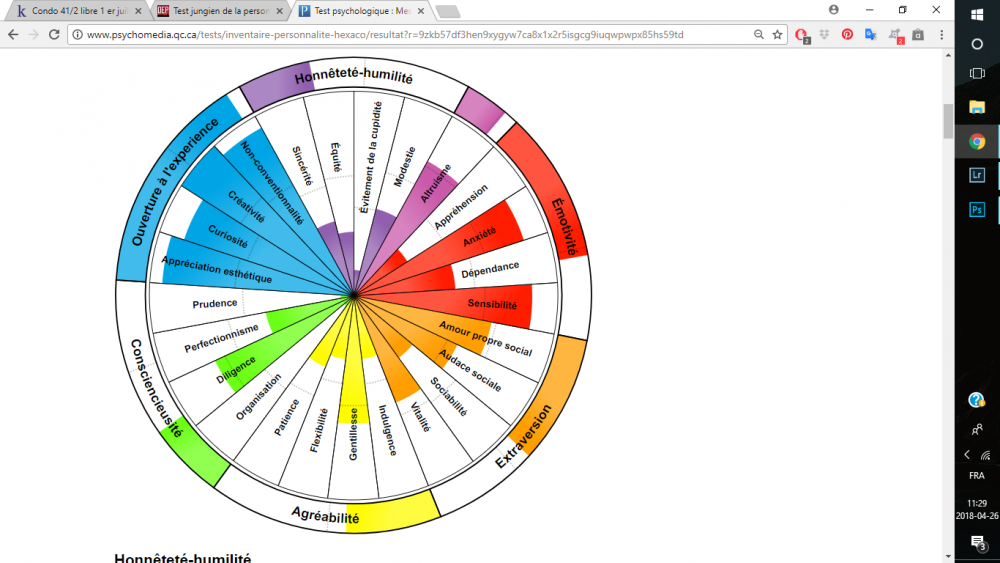Click the zoom magnifier in address bar

759,34
